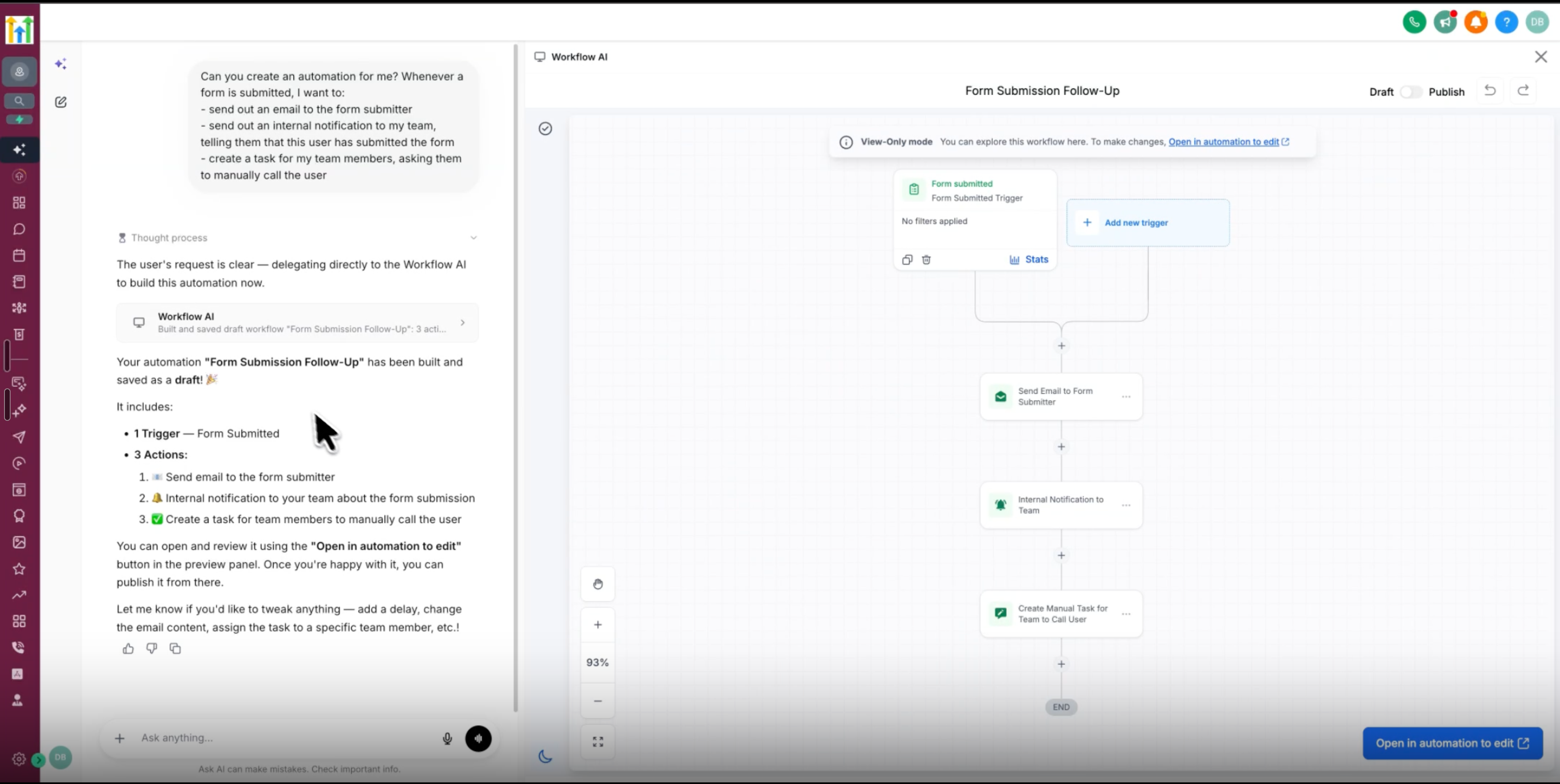Image resolution: width=1560 pixels, height=784 pixels.
Task: Click the checkmark status icon beside canvas
Action: pyautogui.click(x=545, y=128)
